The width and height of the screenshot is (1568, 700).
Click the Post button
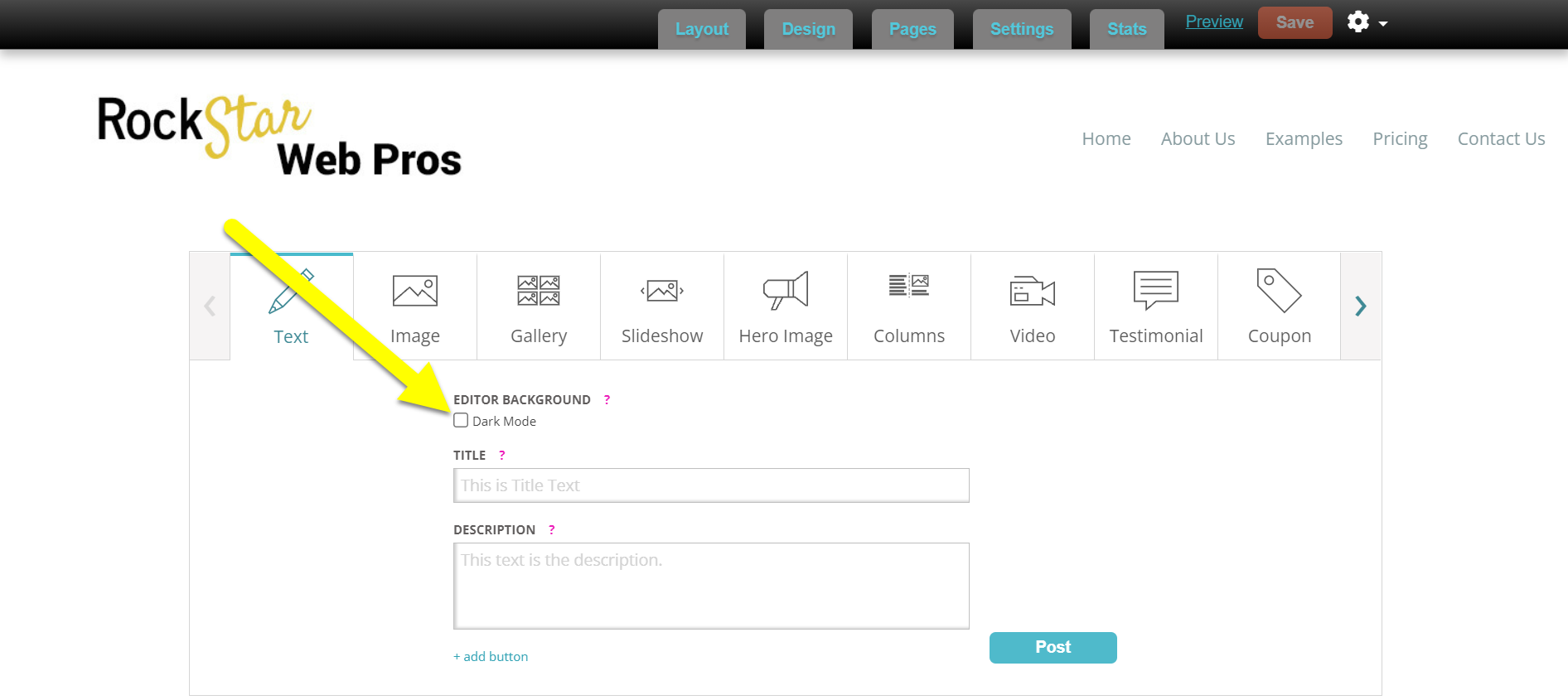[1053, 647]
